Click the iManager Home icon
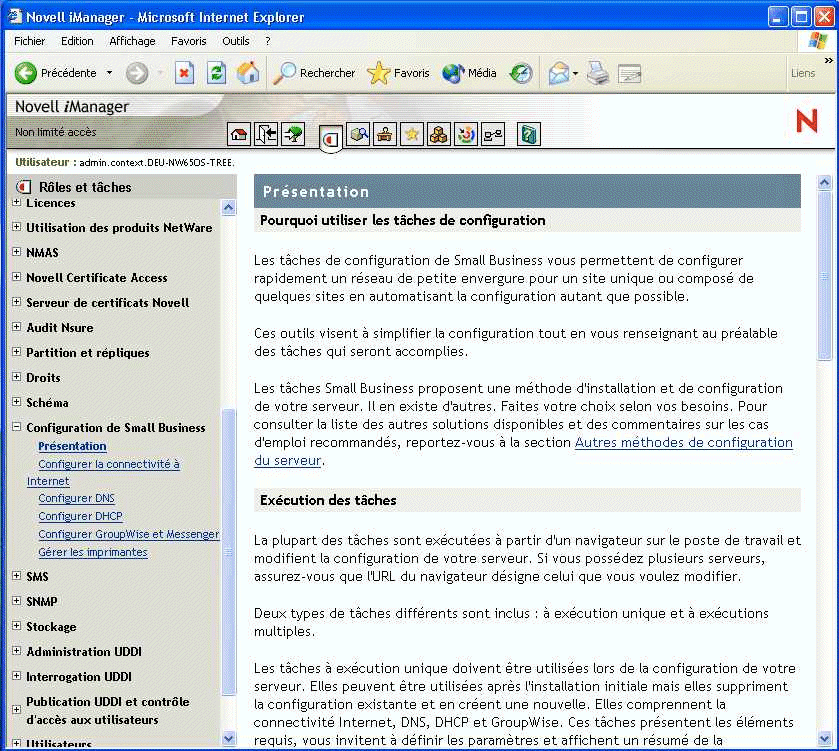839x751 pixels. [x=239, y=134]
